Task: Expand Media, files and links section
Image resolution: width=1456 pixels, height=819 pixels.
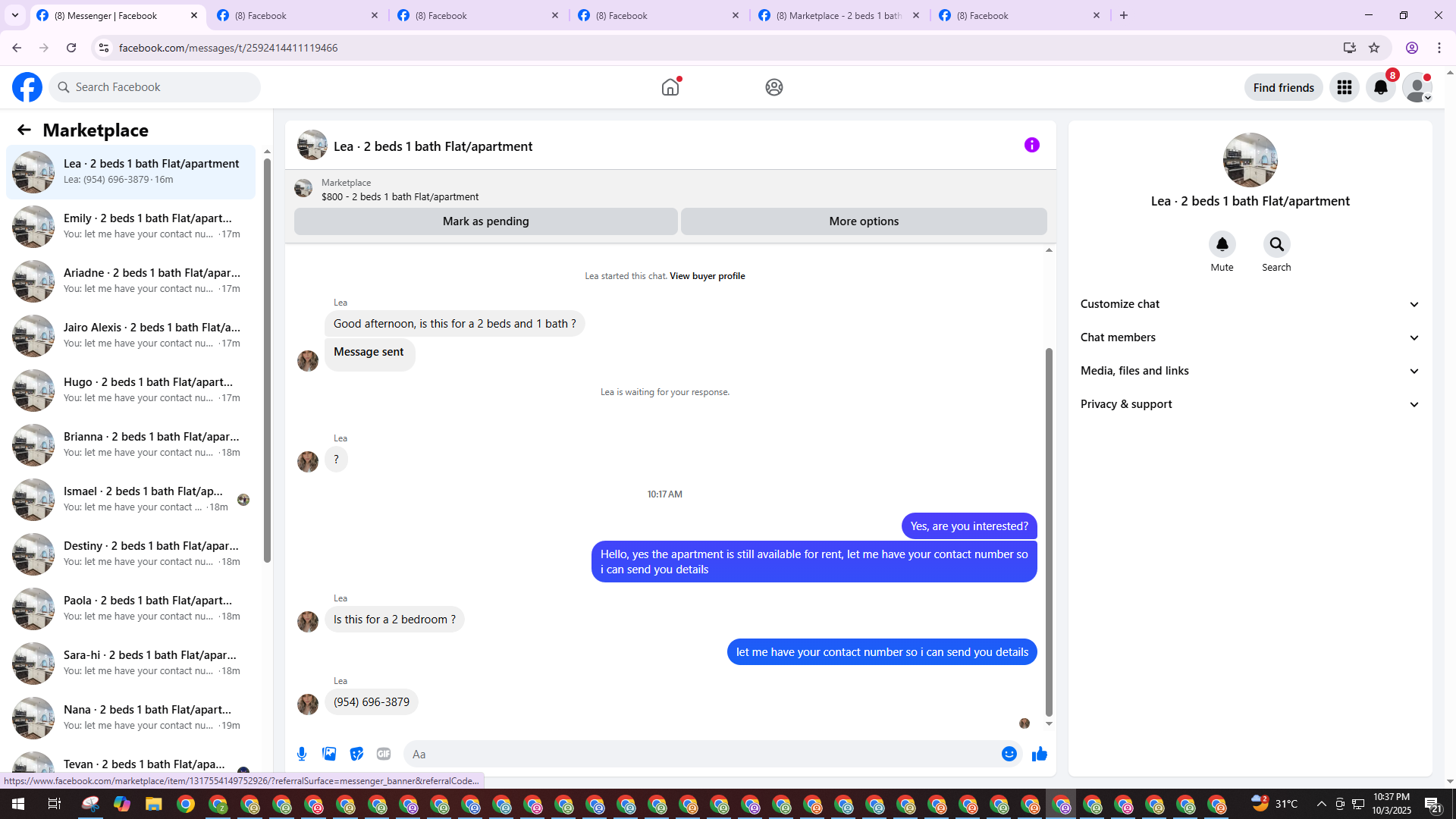Action: (1250, 371)
